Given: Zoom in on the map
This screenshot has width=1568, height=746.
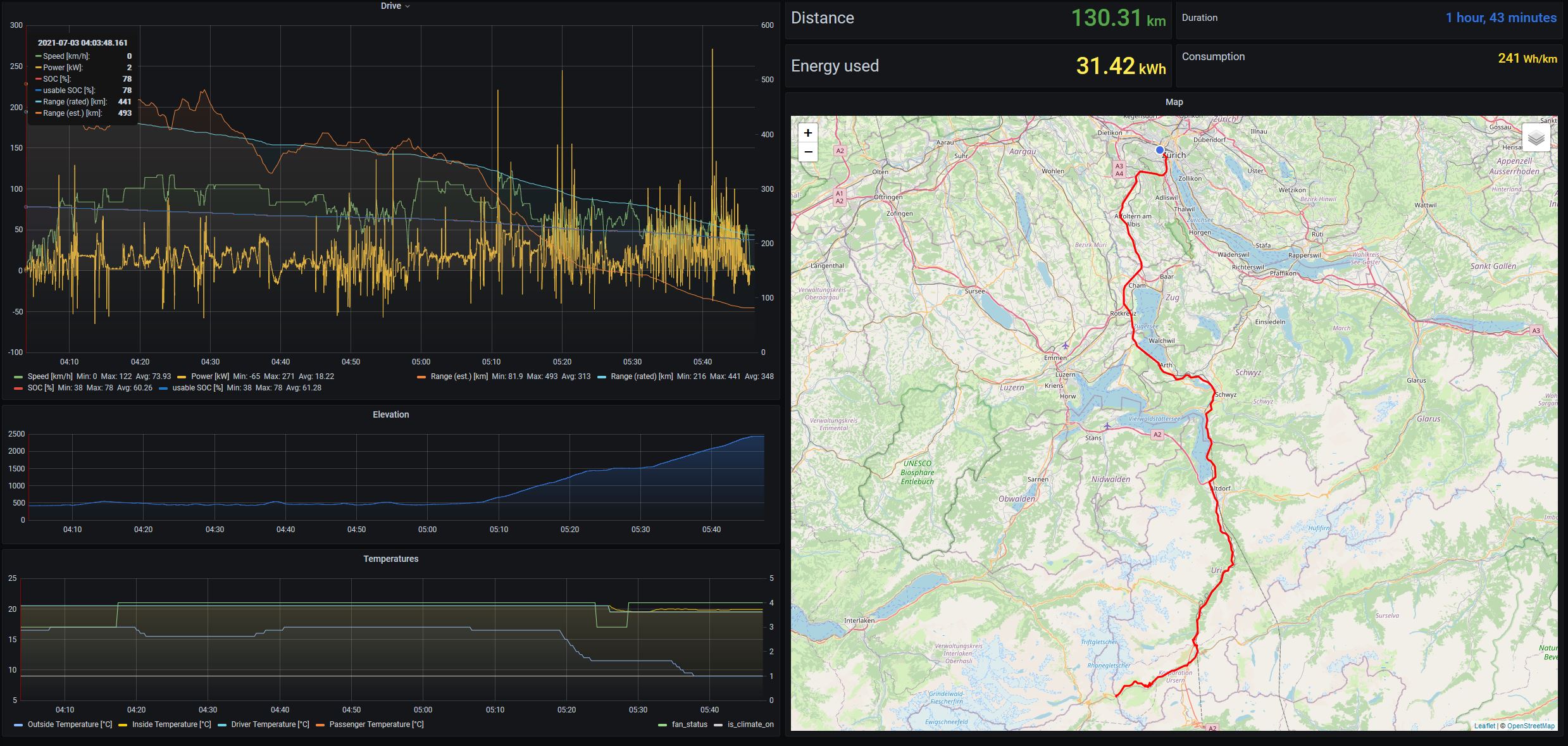Looking at the screenshot, I should (807, 133).
